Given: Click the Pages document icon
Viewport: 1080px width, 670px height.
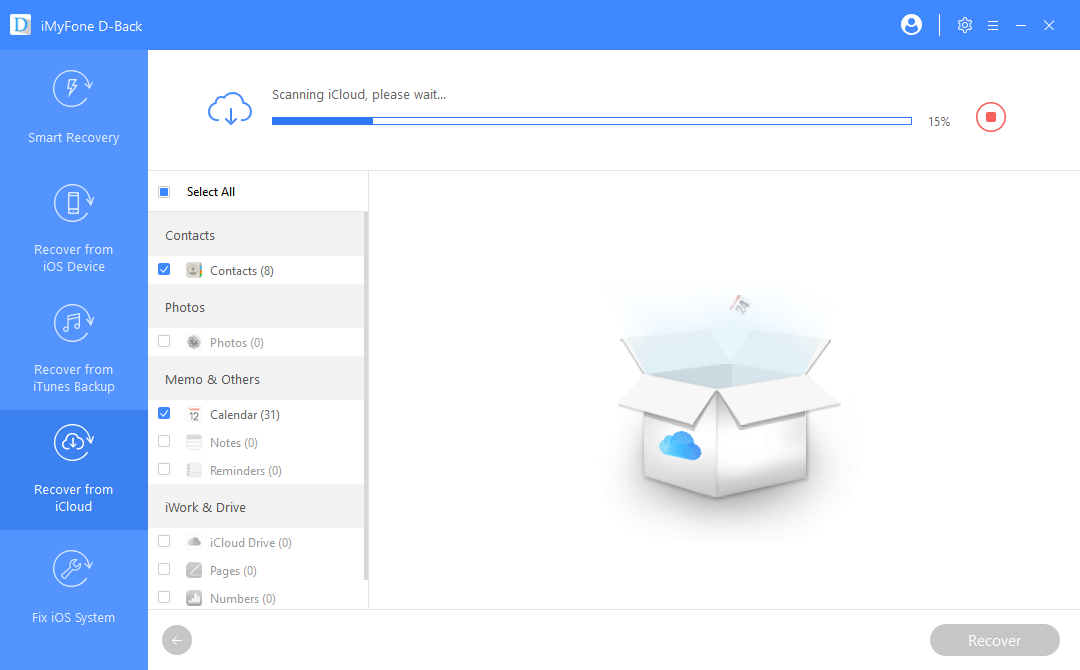Looking at the screenshot, I should pyautogui.click(x=194, y=570).
